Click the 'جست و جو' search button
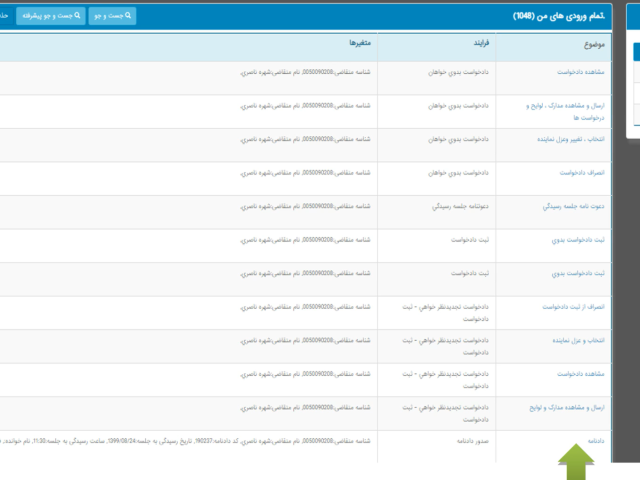 tap(112, 16)
